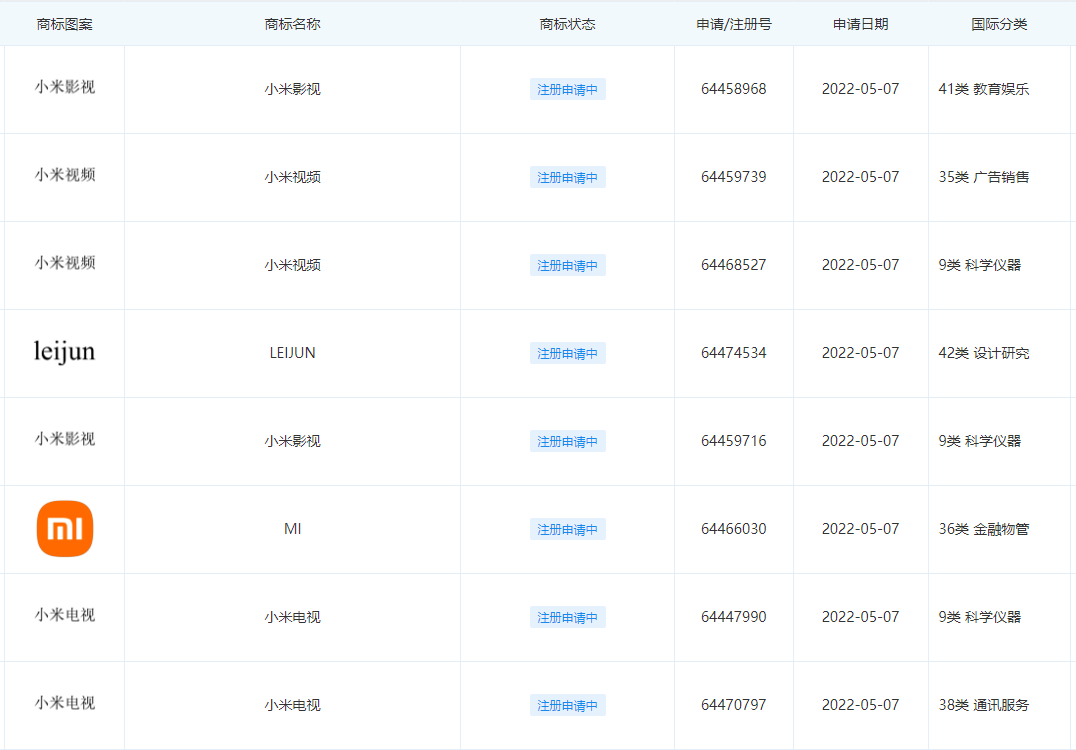Click the 商标图案 column header

click(65, 24)
